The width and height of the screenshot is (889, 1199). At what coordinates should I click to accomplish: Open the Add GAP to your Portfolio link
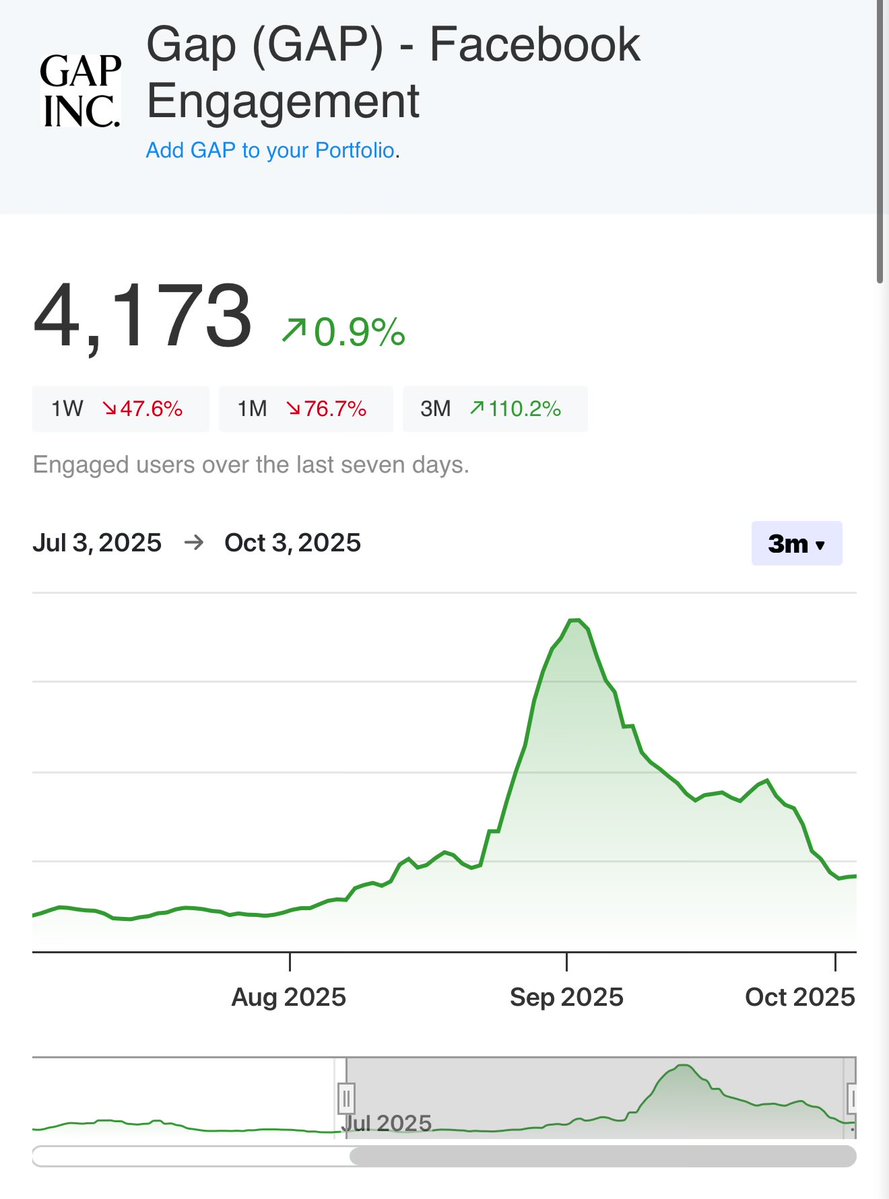(x=271, y=150)
